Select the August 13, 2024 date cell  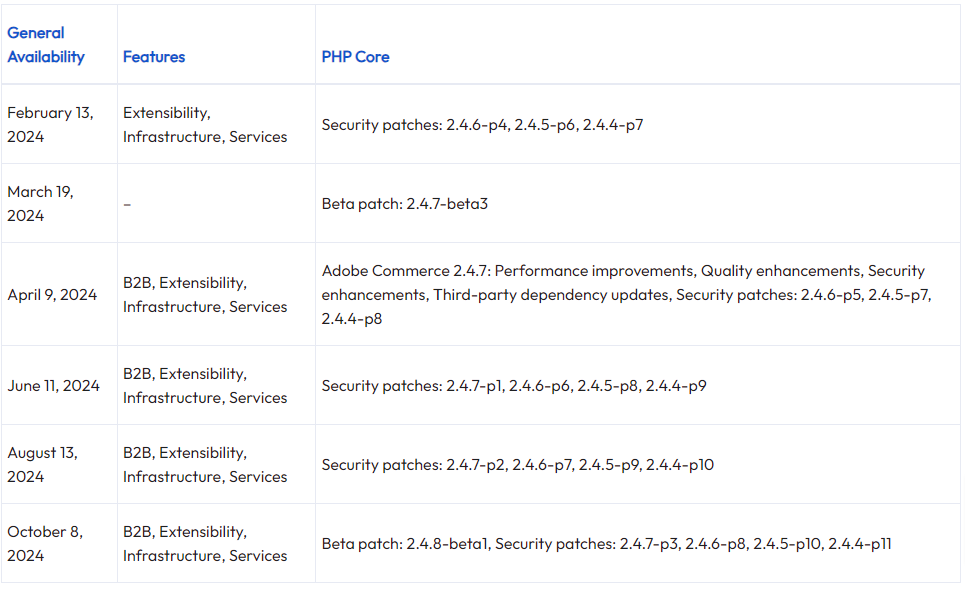point(42,464)
